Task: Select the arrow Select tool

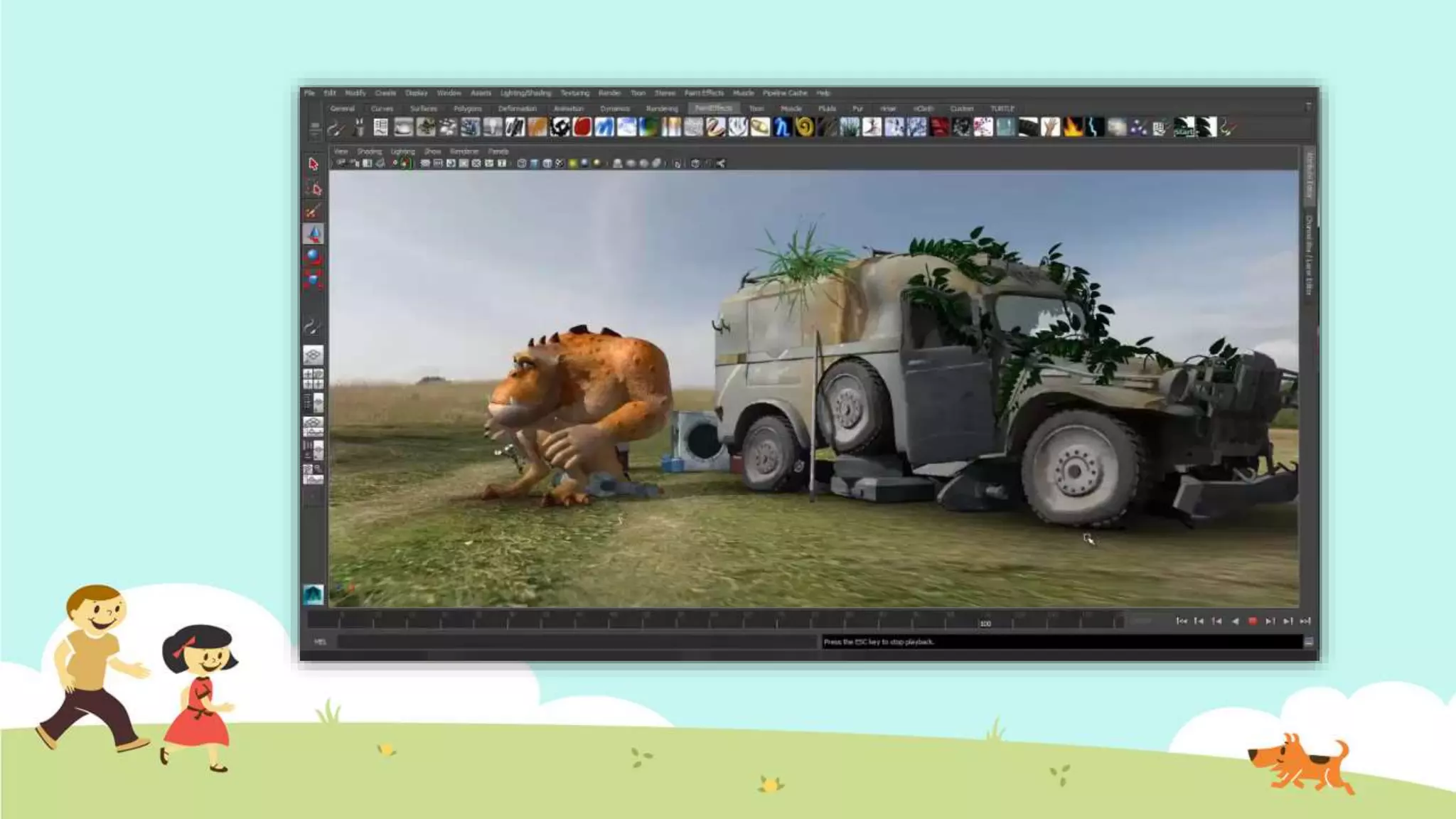Action: pyautogui.click(x=314, y=164)
